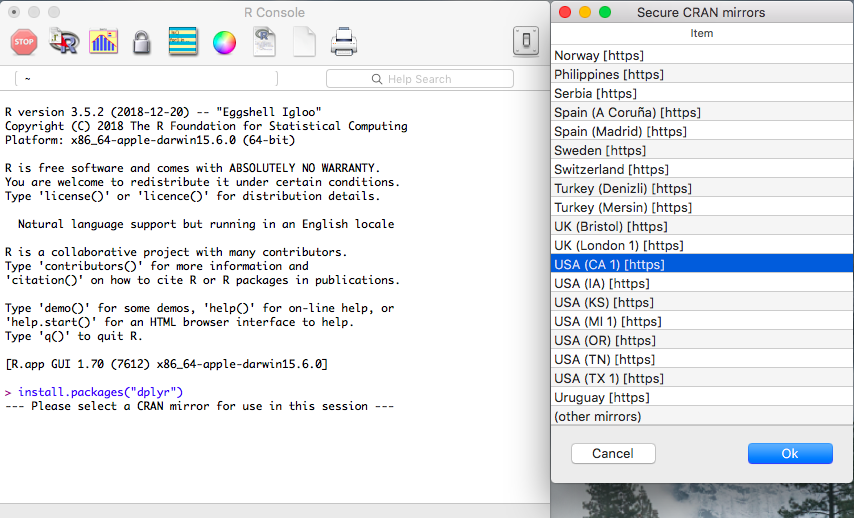Screen dimensions: 854x518
Task: Select highlighted USA (CA 1) [https] row
Action: click(x=702, y=265)
